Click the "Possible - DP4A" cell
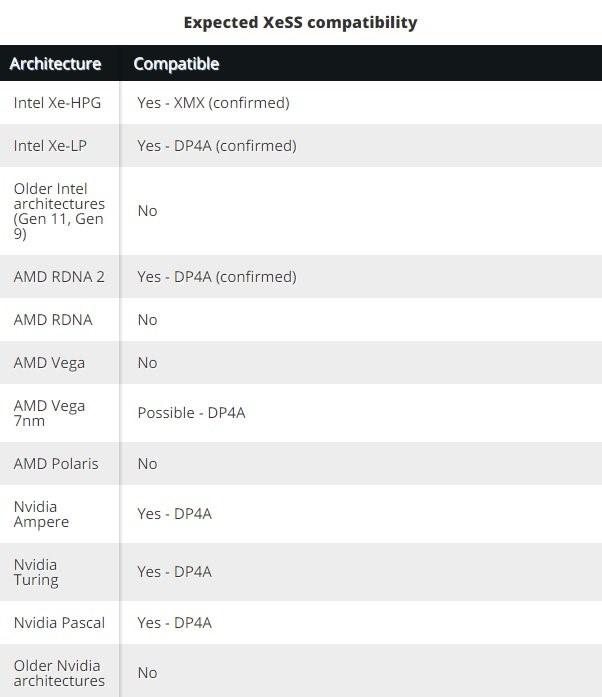 tap(191, 413)
